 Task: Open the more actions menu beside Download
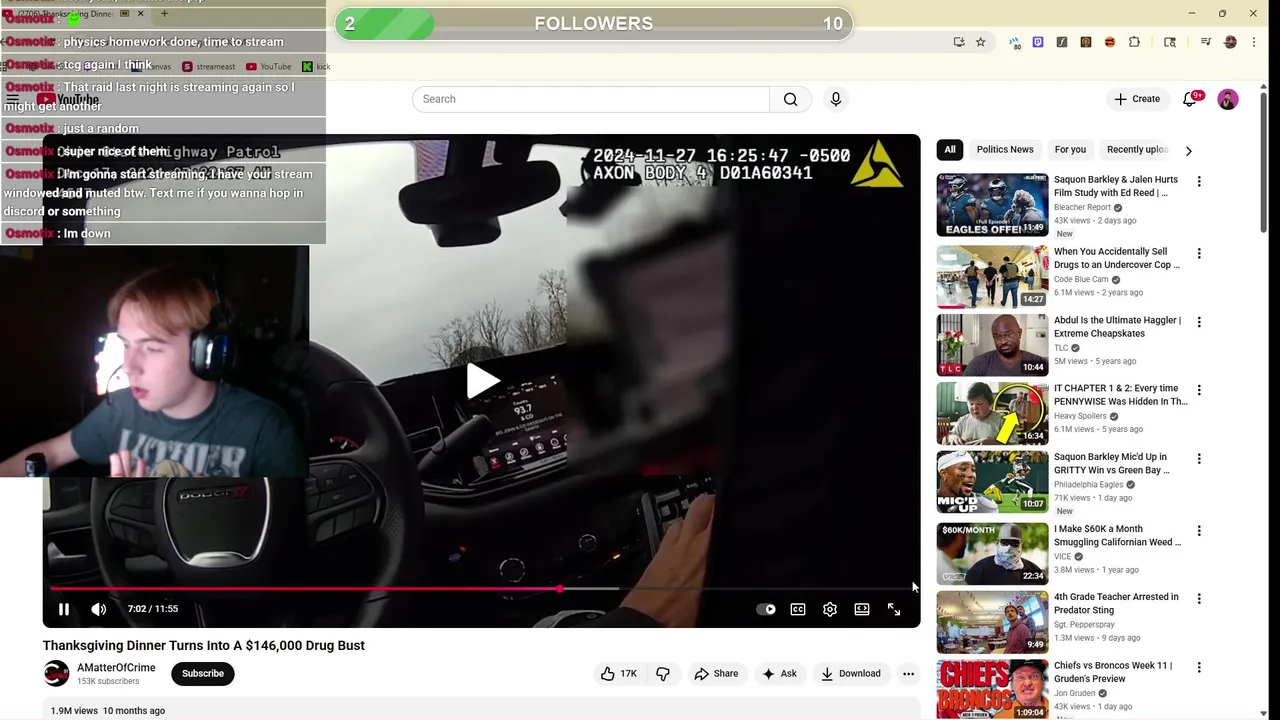point(908,674)
